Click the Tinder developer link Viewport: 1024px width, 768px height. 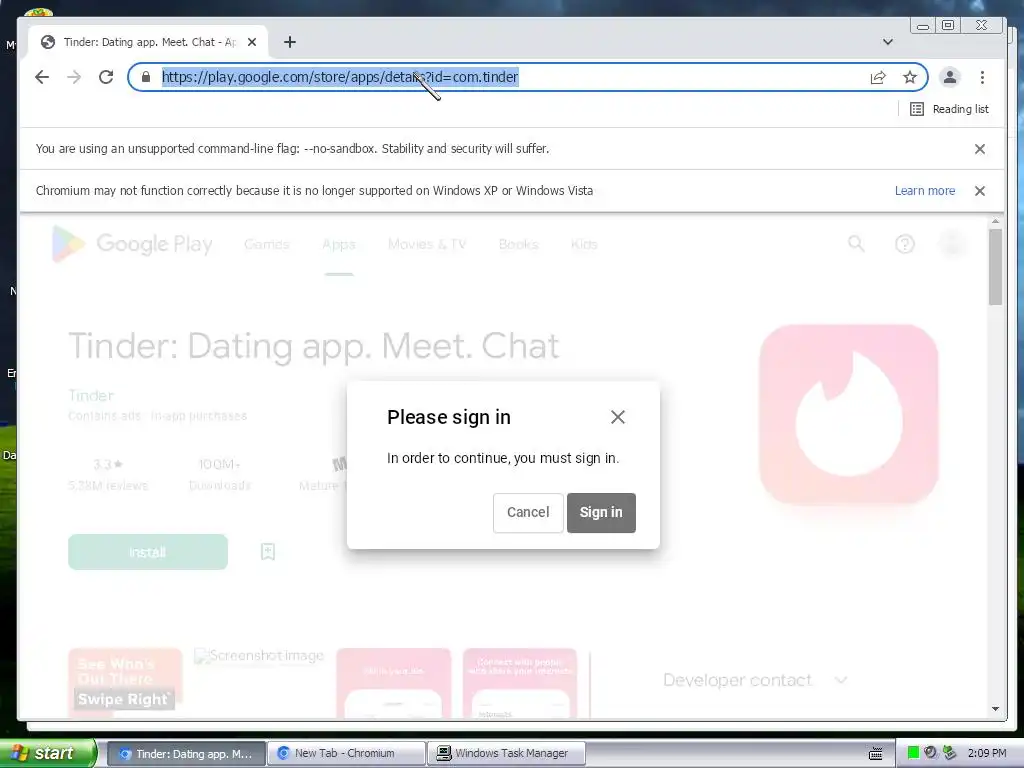click(91, 395)
